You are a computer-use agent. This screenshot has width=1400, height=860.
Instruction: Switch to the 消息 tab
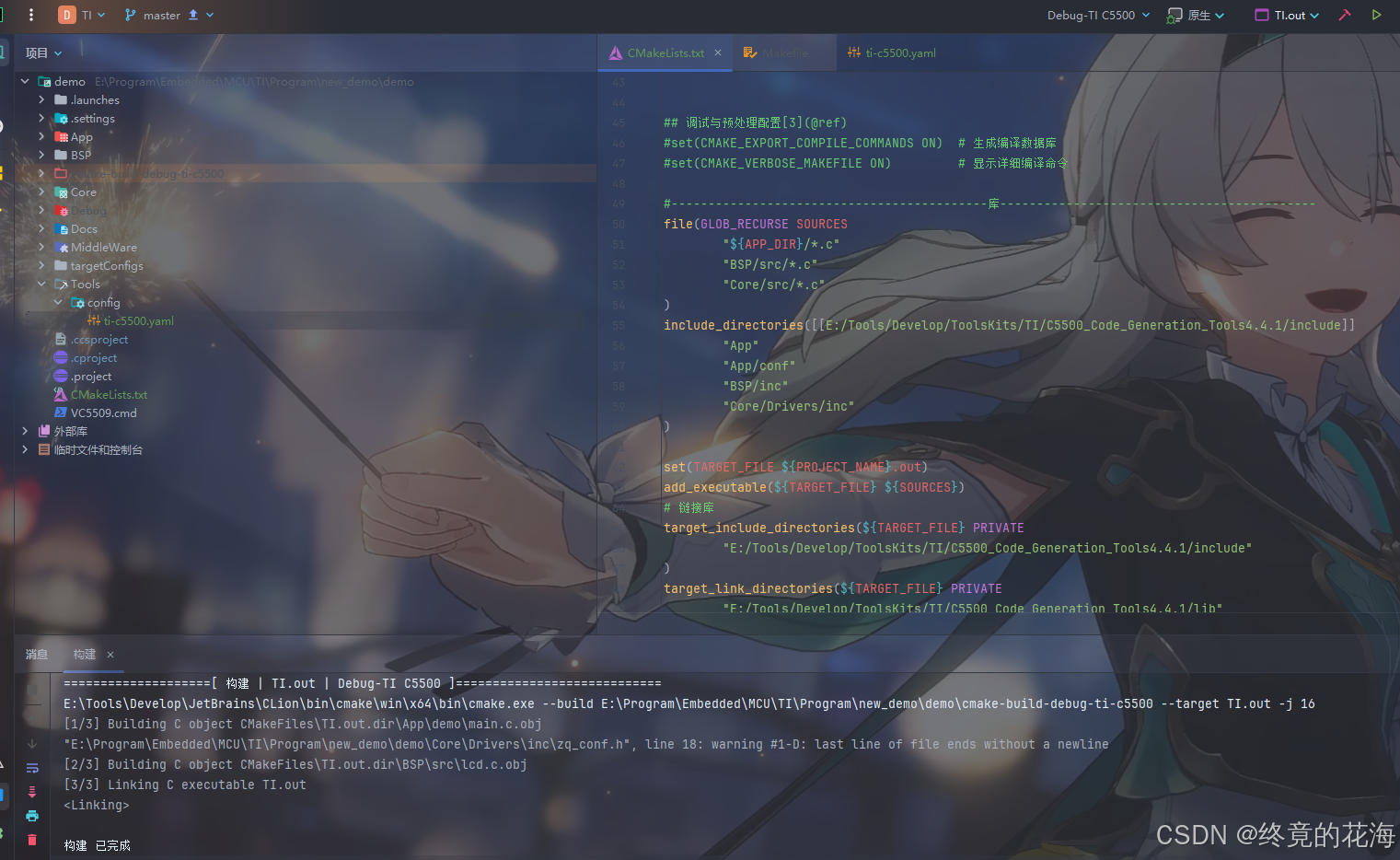37,655
